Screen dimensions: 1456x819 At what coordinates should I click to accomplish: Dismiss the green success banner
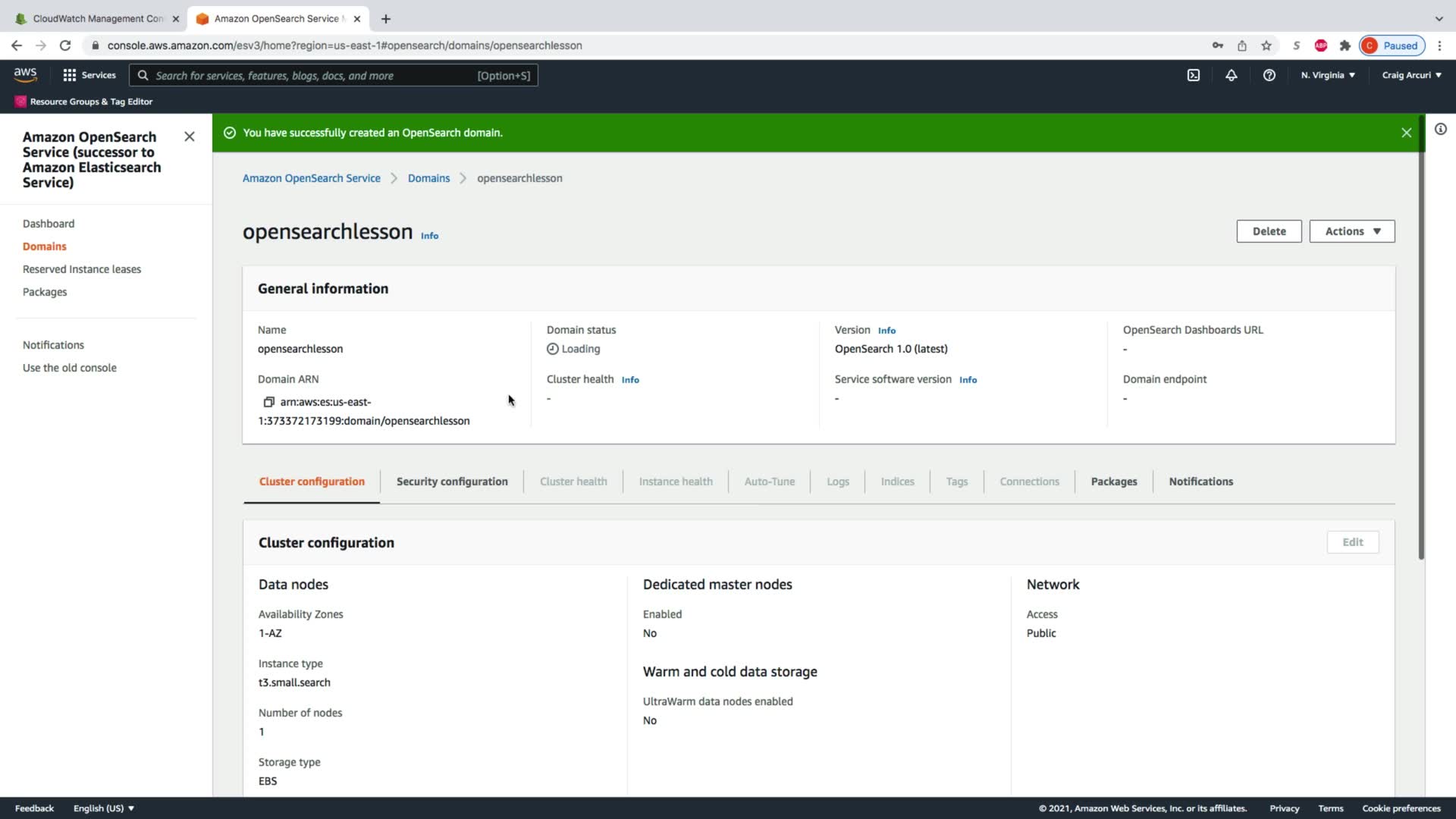(1406, 133)
